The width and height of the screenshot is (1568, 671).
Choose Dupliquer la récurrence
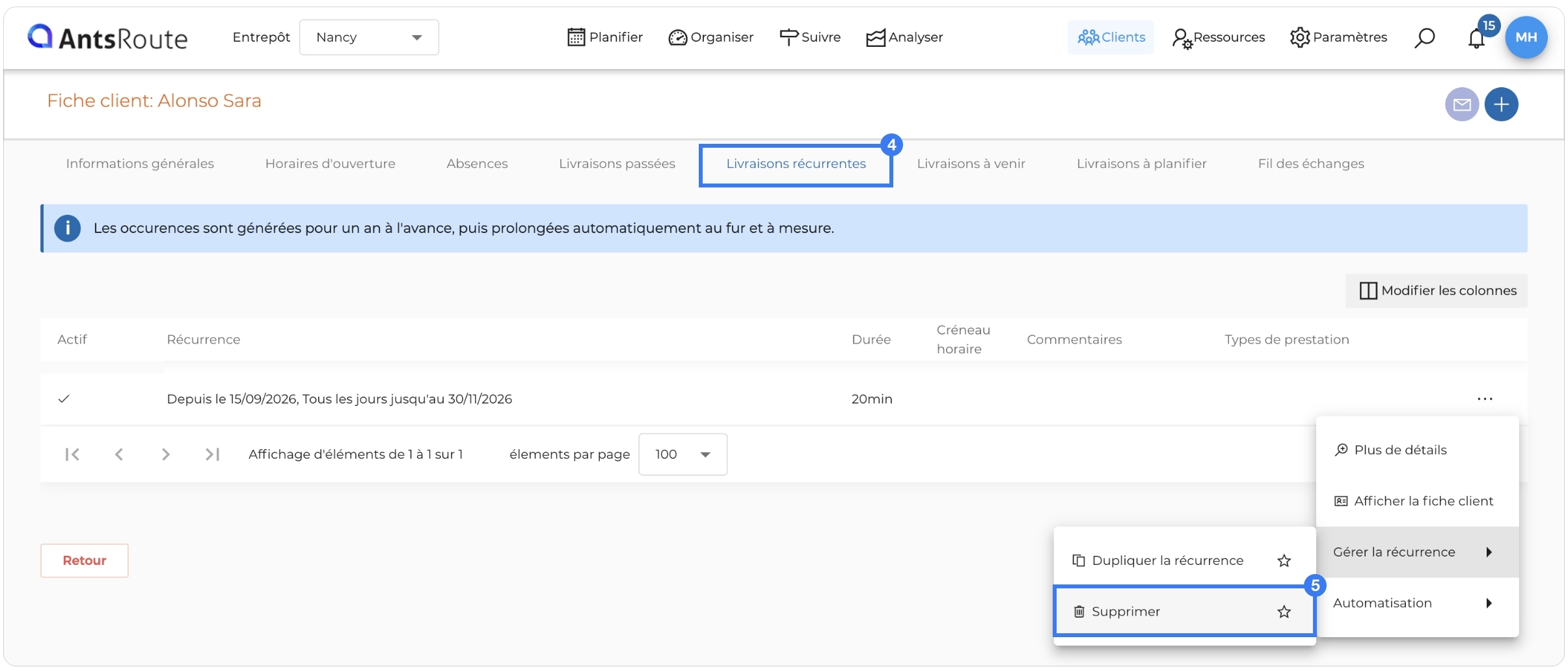tap(1168, 560)
